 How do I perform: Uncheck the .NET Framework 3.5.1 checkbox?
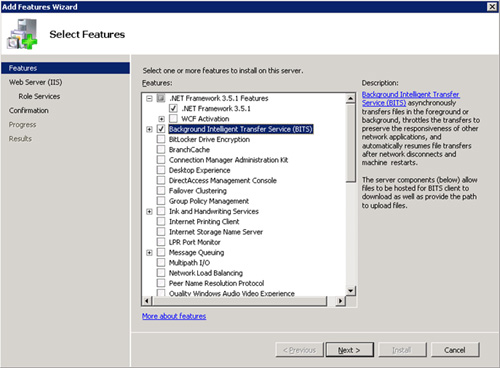173,108
